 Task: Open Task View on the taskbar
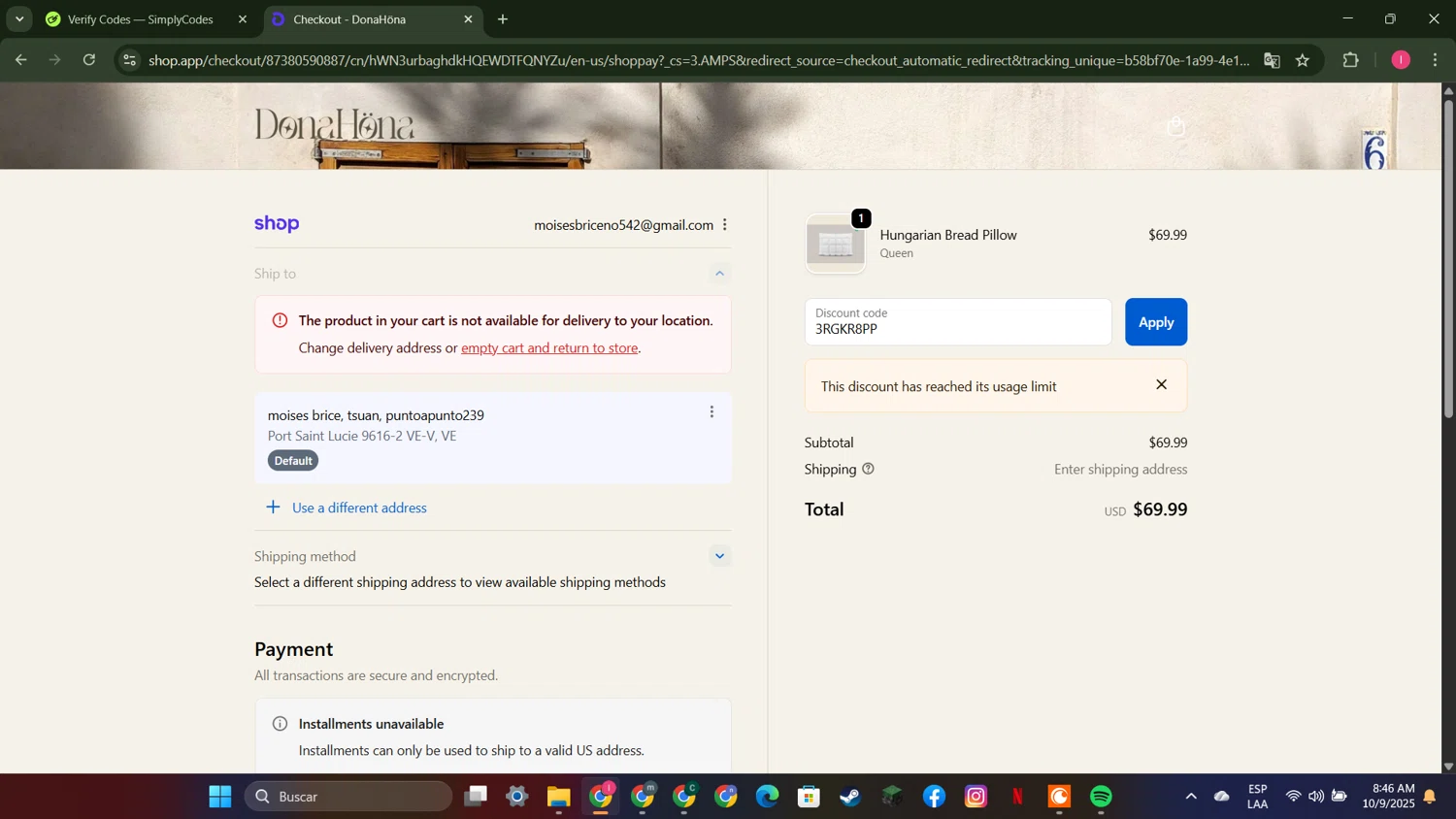tap(476, 797)
